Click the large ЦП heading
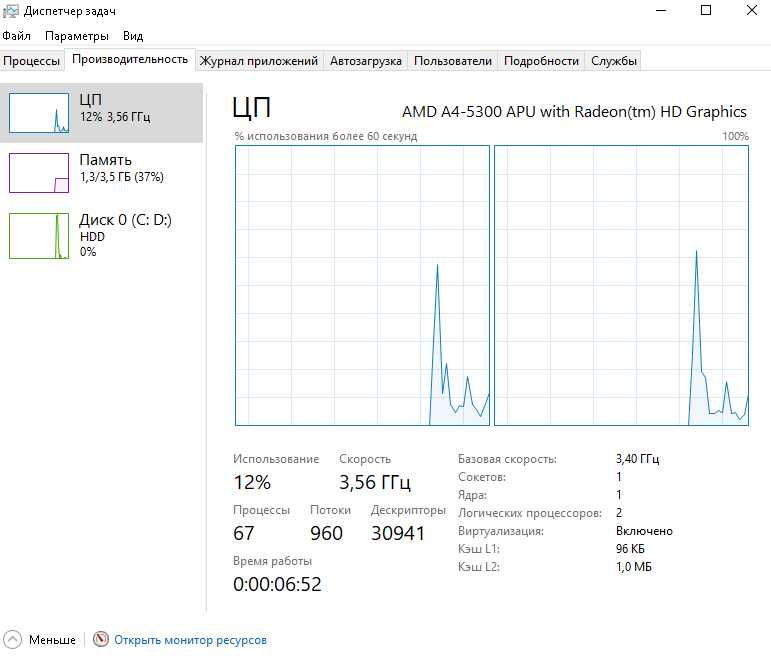 [251, 107]
